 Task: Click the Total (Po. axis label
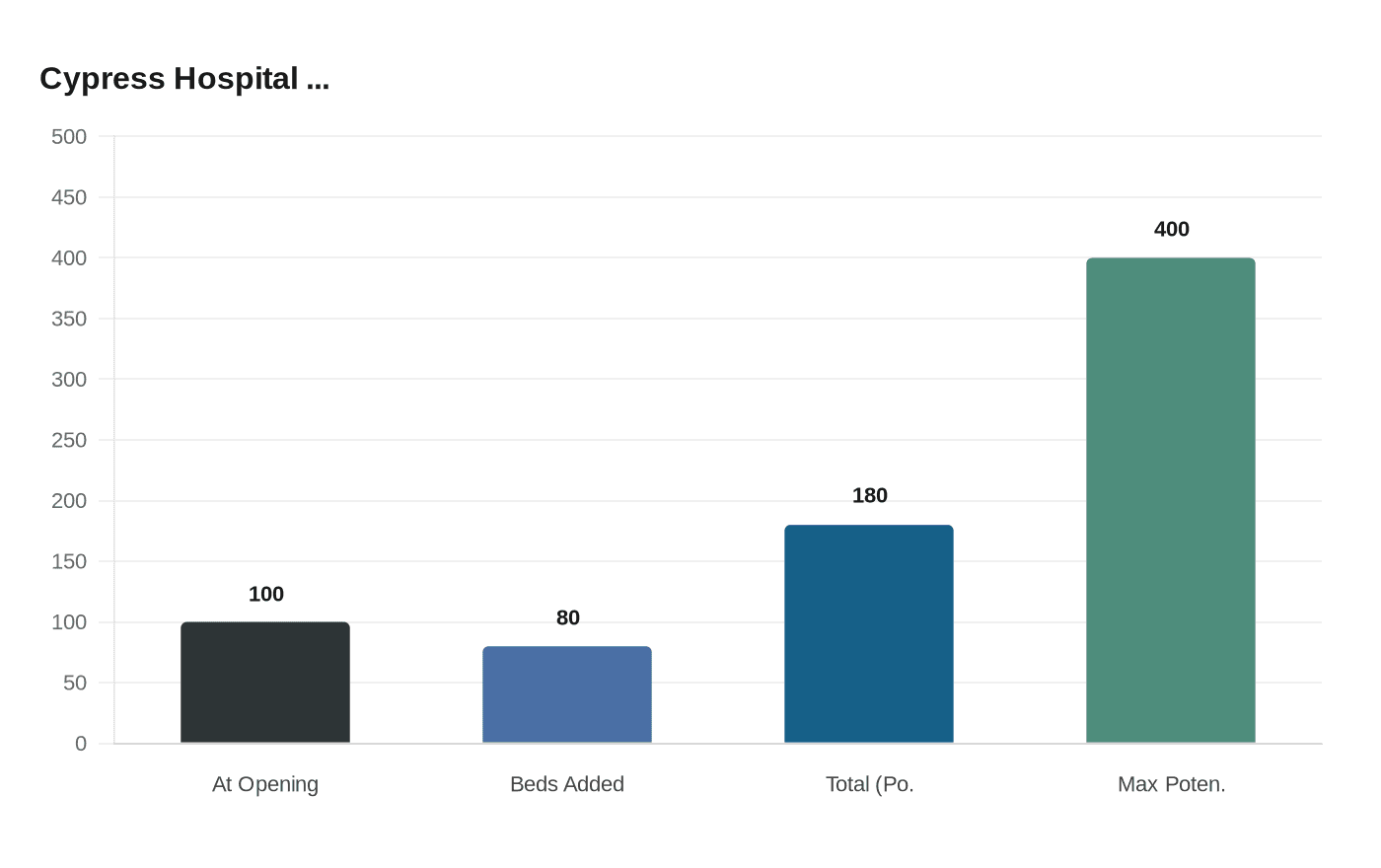[870, 784]
